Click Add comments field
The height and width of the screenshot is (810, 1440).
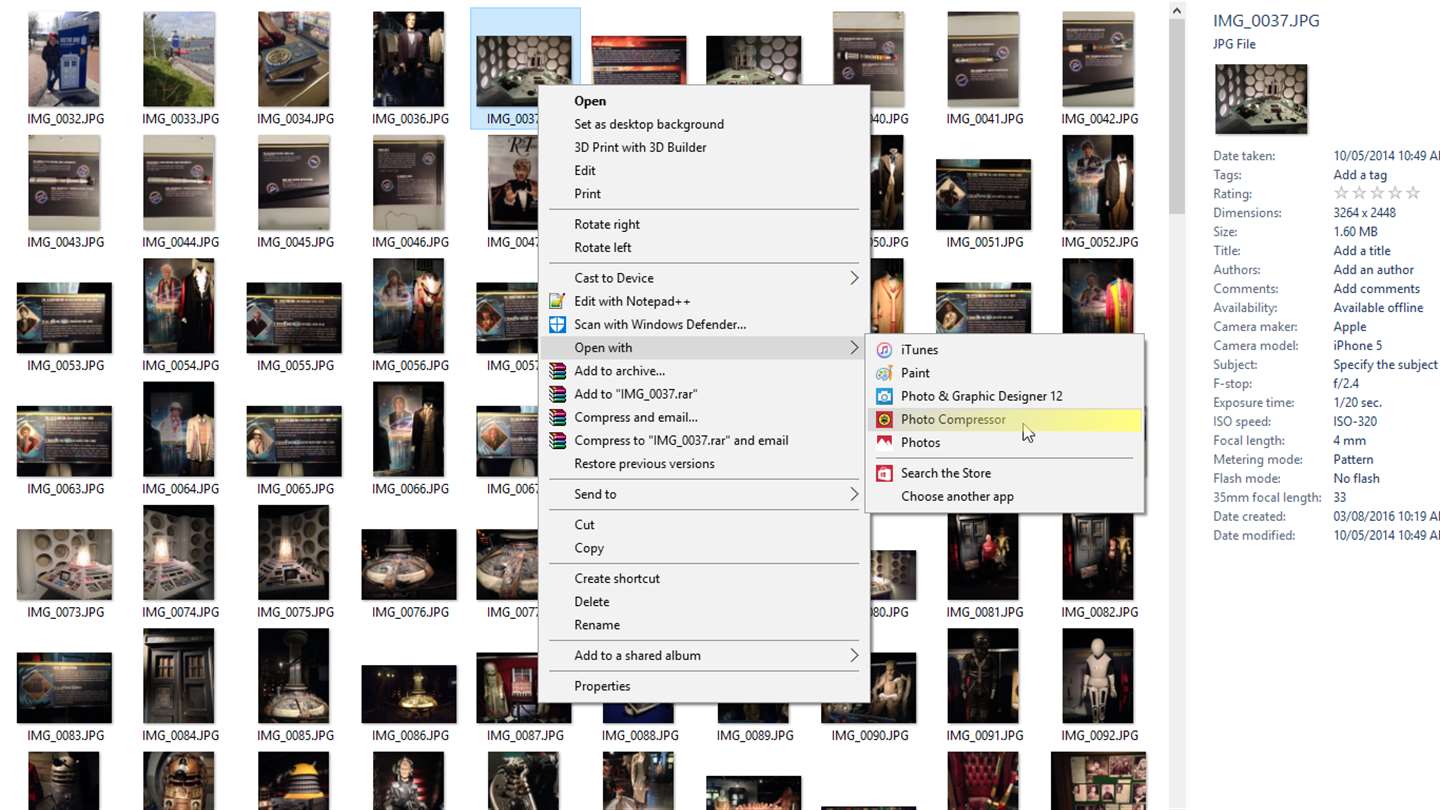tap(1376, 289)
